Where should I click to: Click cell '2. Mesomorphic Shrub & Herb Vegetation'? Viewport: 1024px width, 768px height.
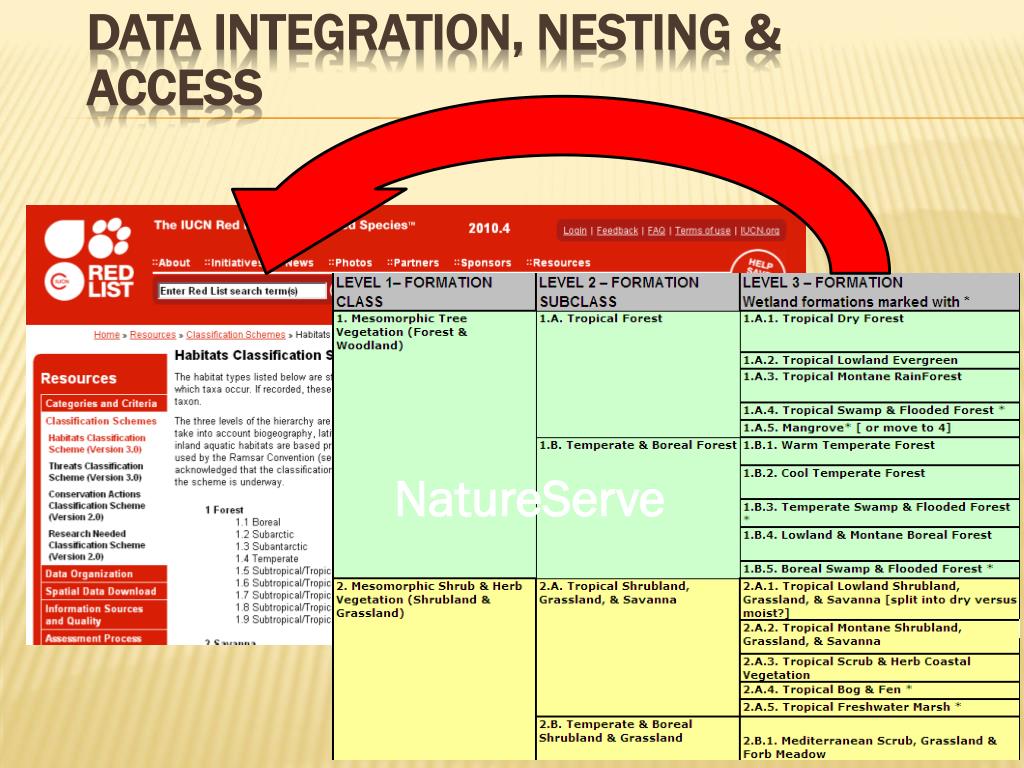pyautogui.click(x=434, y=669)
